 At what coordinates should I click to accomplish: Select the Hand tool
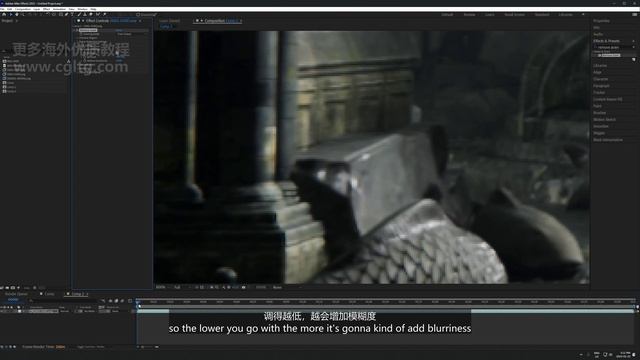pyautogui.click(x=17, y=14)
